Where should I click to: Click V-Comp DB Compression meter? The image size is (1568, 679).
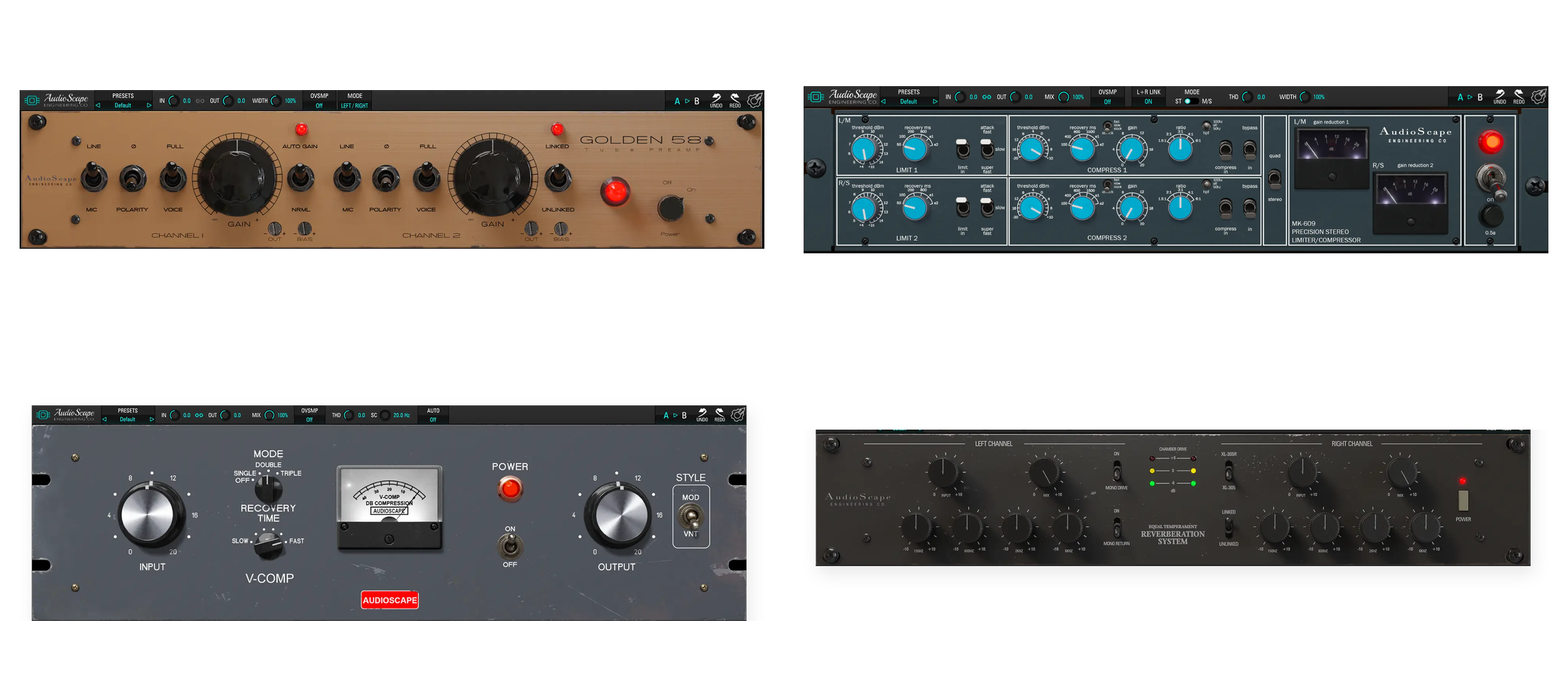tap(389, 507)
